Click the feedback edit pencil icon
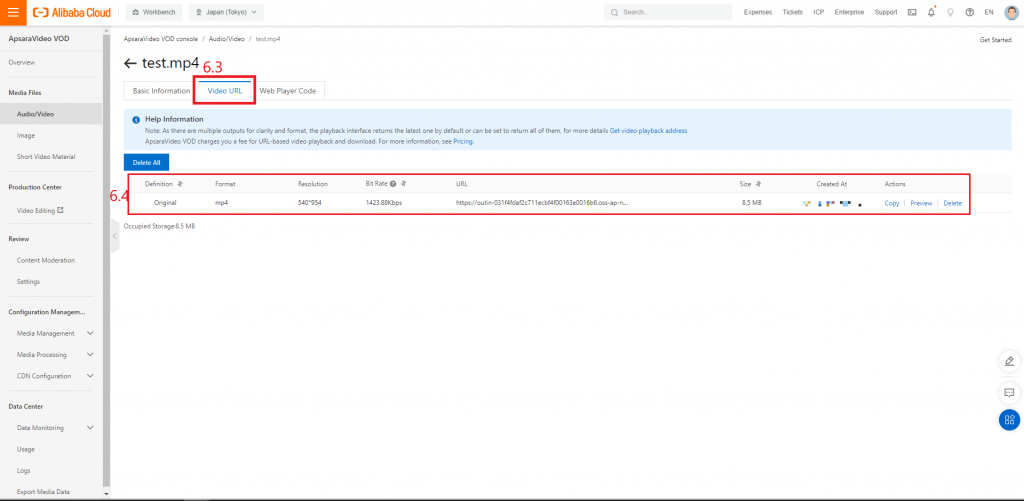 click(x=1009, y=361)
